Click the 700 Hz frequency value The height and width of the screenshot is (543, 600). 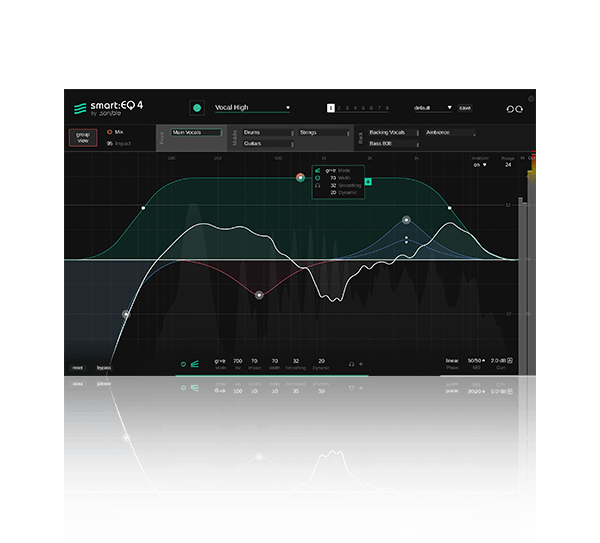tap(238, 361)
